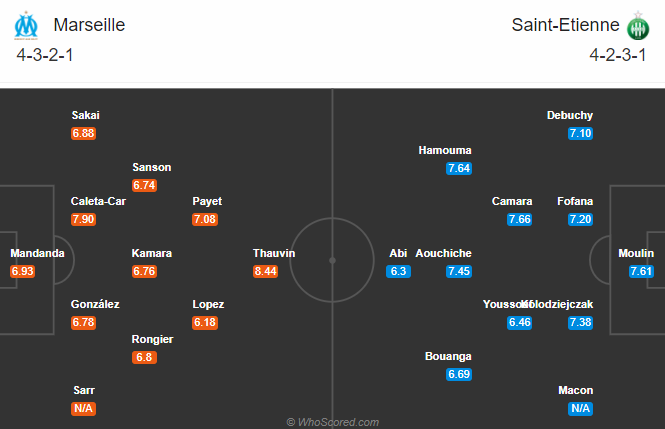Click Moulin's 7.61 rating badge

click(641, 271)
